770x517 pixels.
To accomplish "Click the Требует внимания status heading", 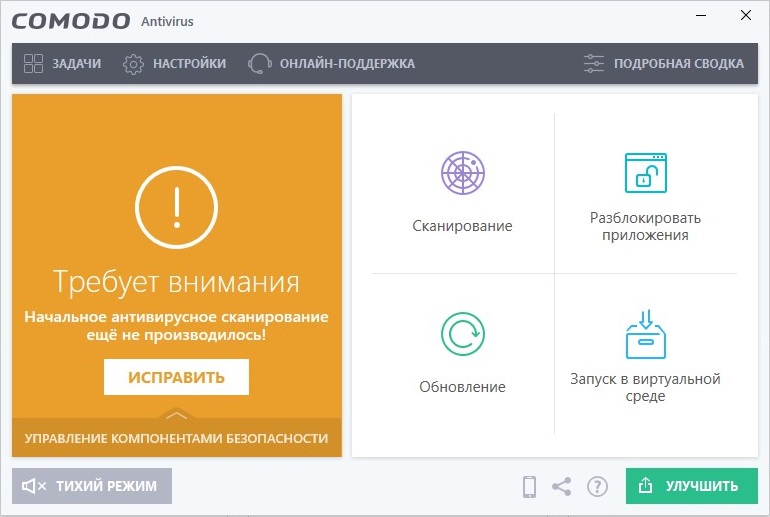I will (x=176, y=281).
